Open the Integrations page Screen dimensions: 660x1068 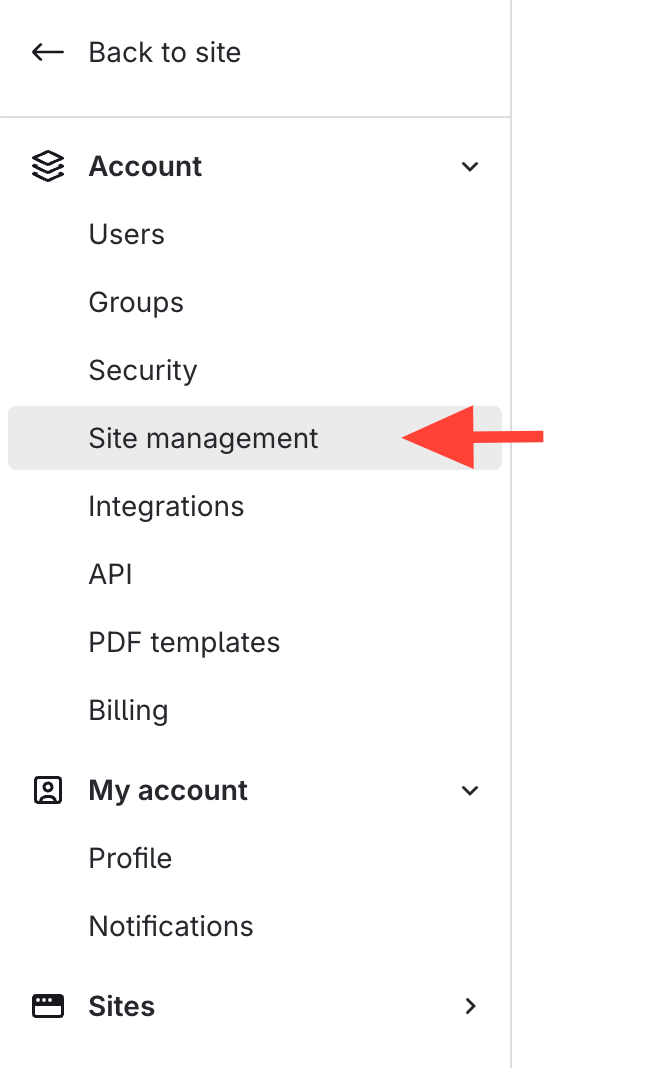[x=166, y=506]
